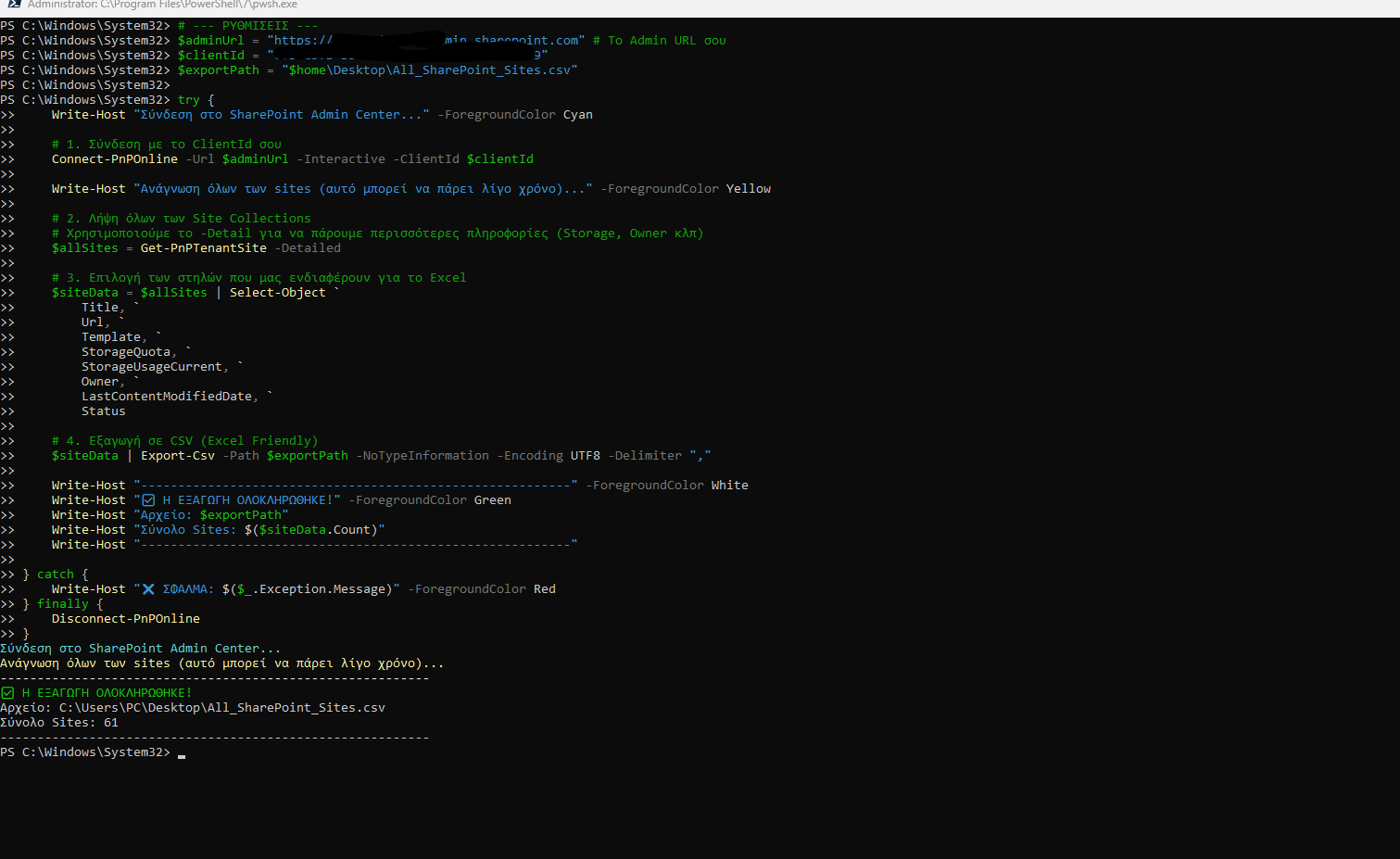Click the Get-PnPTenantSite cmdlet
The image size is (1400, 859).
point(203,248)
